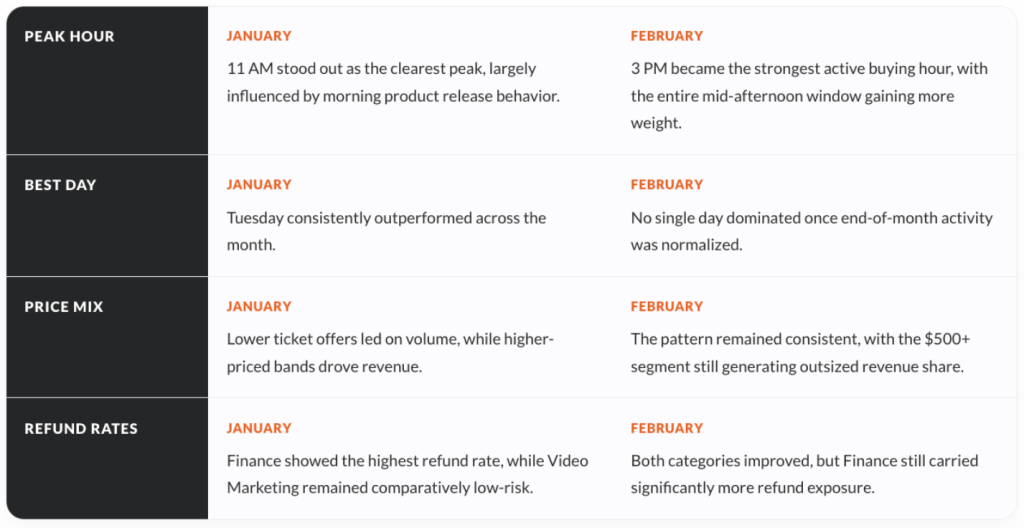Click the 'Lower ticket offers led' paragraph
The width and height of the screenshot is (1024, 528).
390,353
